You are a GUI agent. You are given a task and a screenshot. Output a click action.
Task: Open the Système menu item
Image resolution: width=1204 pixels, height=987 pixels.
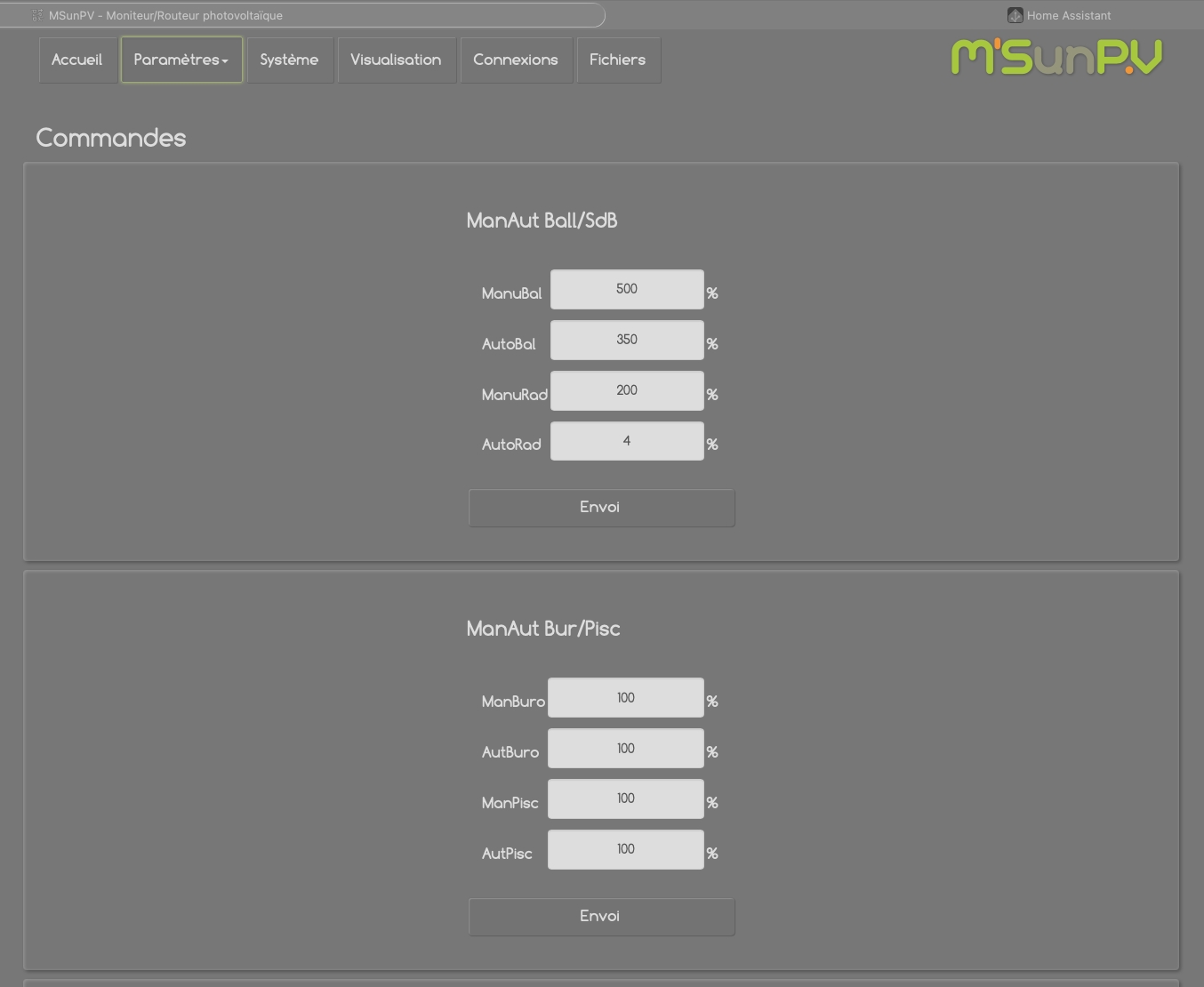(290, 60)
